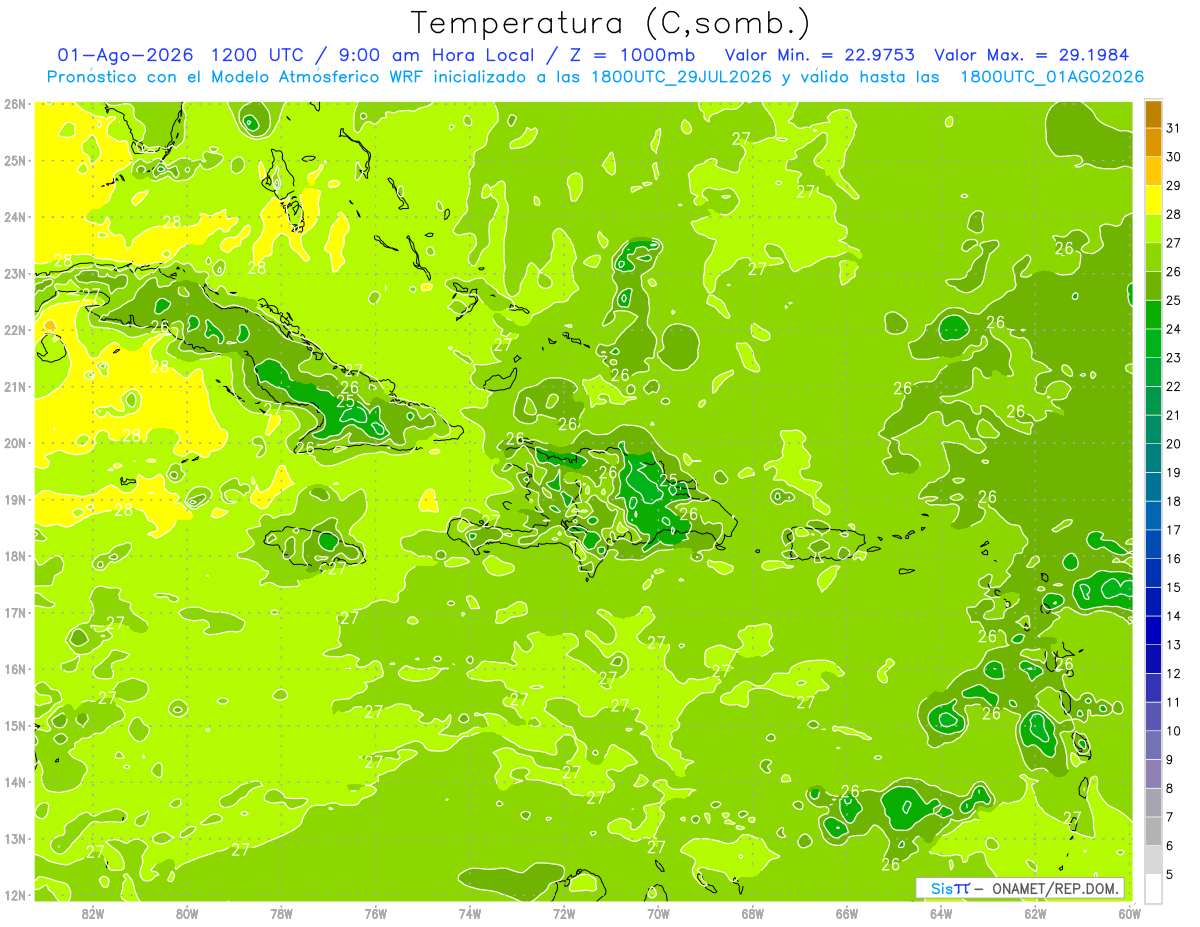
Task: Click the gray colorbar segment between 6 and 7
Action: tap(1153, 831)
